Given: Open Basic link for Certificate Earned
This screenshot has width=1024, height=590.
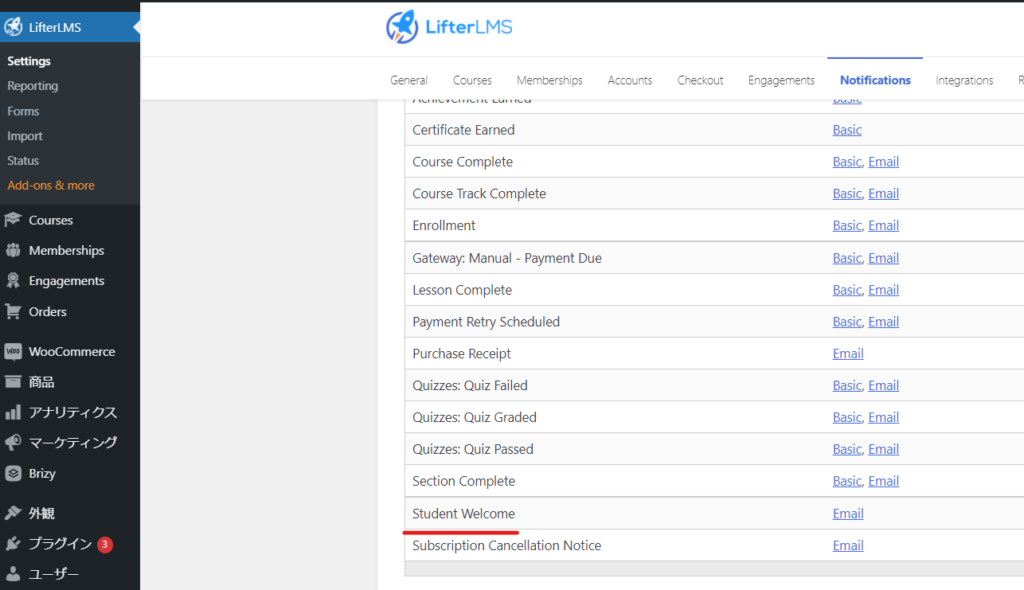Looking at the screenshot, I should click(x=847, y=130).
